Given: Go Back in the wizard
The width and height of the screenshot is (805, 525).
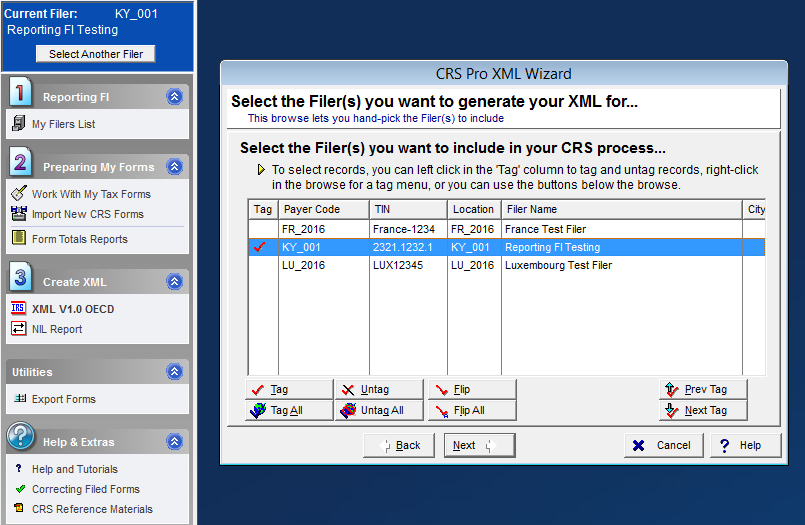Looking at the screenshot, I should click(399, 445).
